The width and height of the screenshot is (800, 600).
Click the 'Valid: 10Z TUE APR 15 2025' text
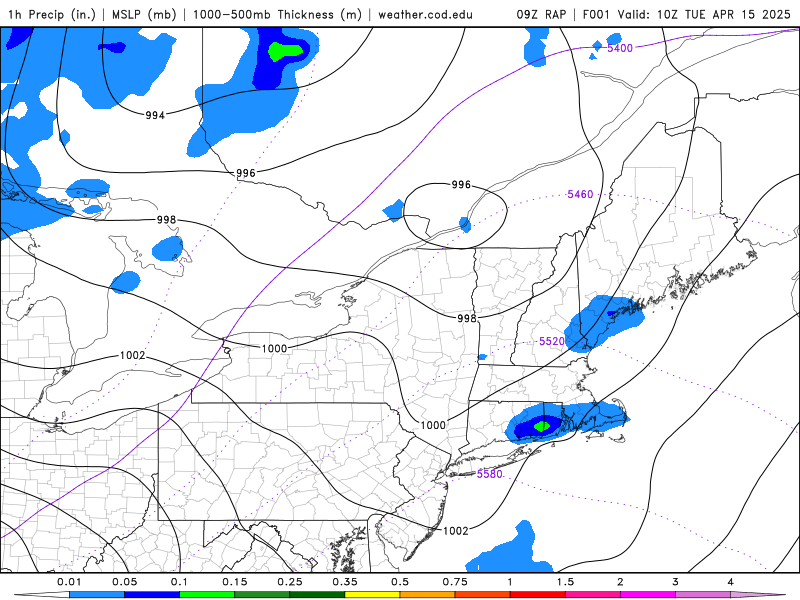[x=704, y=14]
